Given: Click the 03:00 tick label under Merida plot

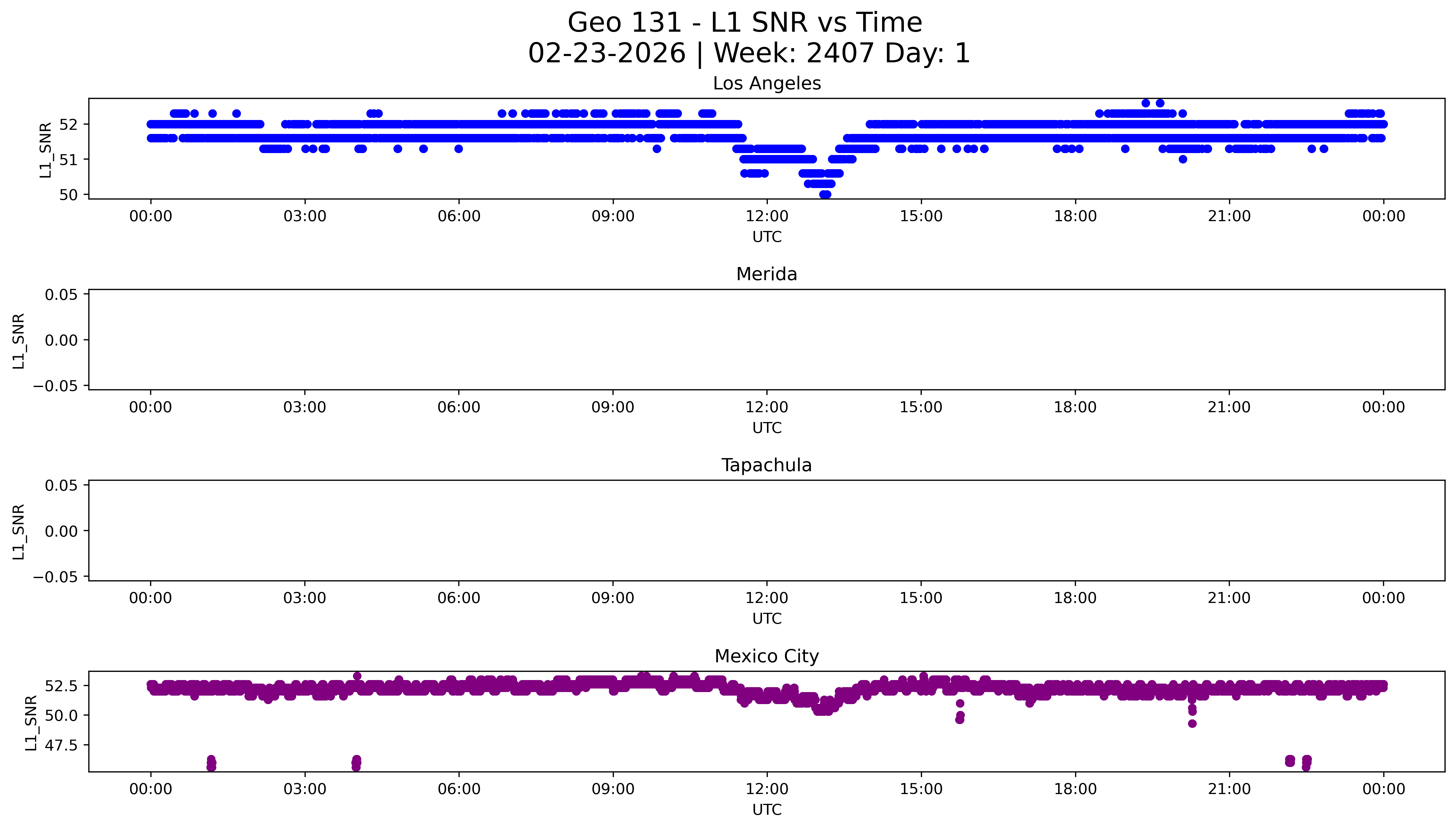Looking at the screenshot, I should [x=305, y=407].
